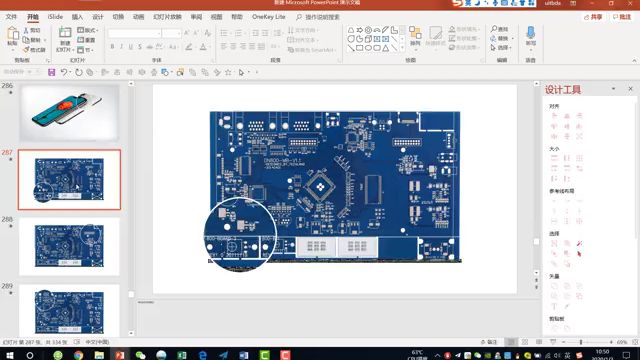Toggle Bold formatting
Image resolution: width=640 pixels, height=360 pixels.
[112, 47]
